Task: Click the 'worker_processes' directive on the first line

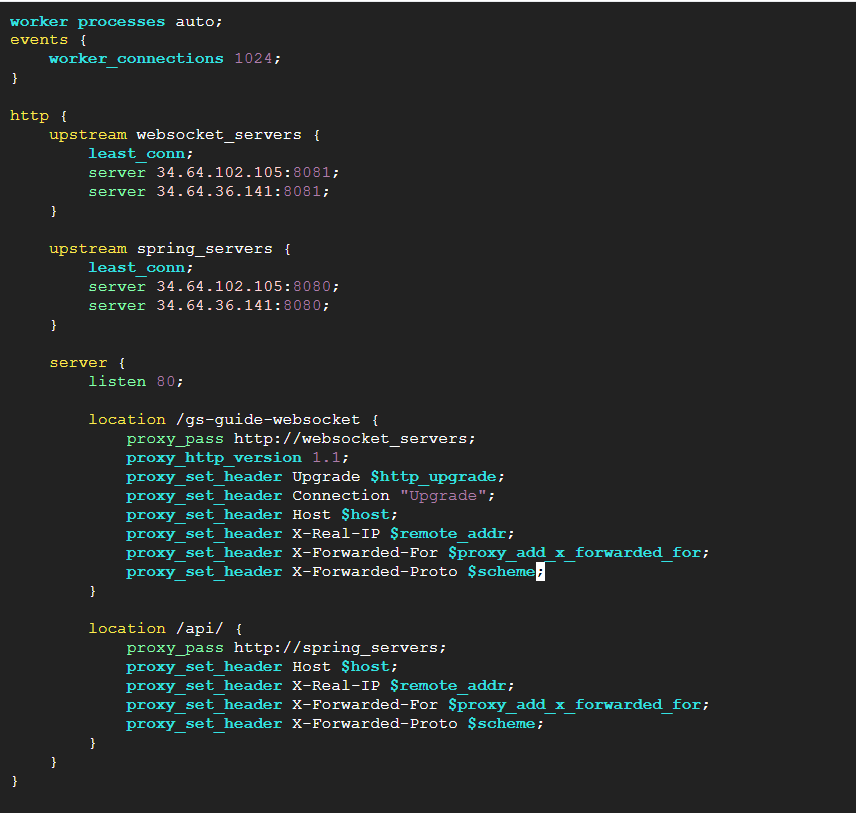Action: pyautogui.click(x=87, y=22)
